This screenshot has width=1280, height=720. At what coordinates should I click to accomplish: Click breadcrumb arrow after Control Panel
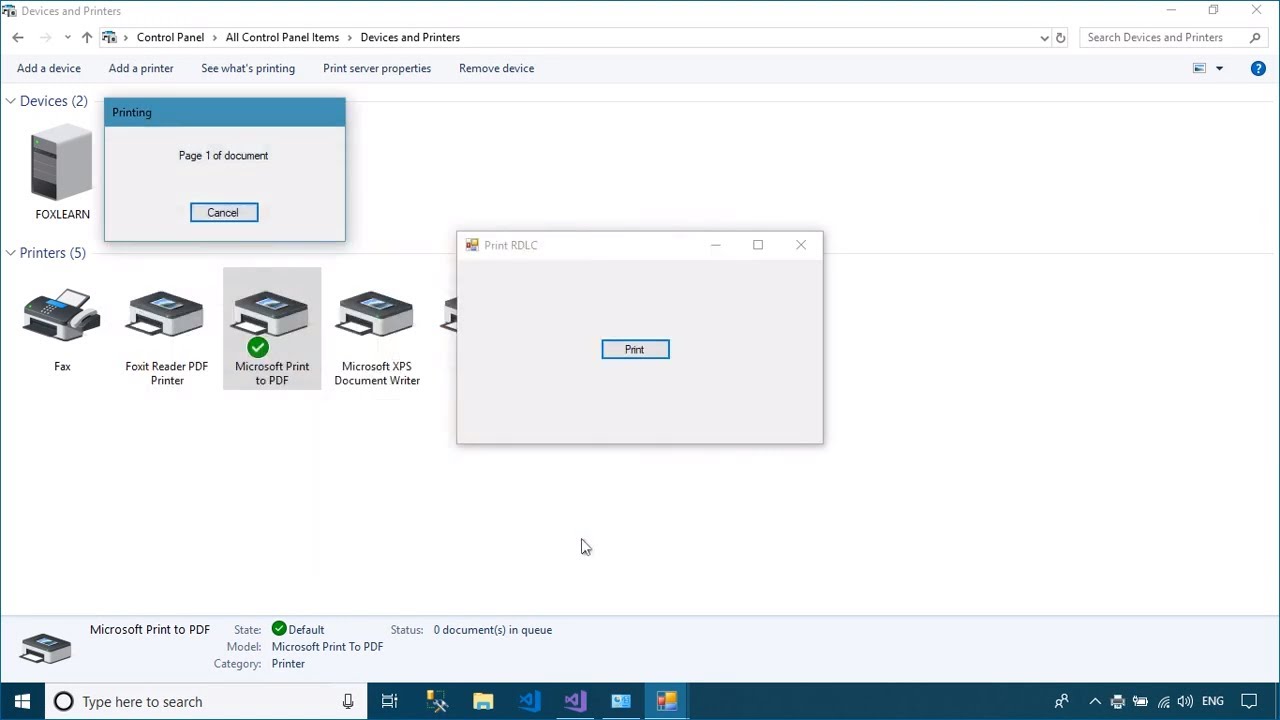click(215, 37)
